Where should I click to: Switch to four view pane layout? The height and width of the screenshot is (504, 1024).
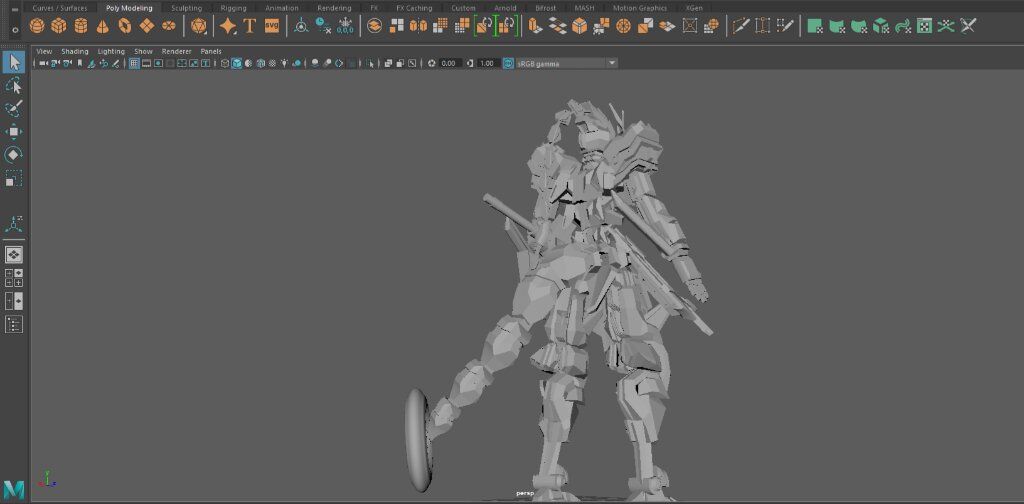click(x=14, y=278)
